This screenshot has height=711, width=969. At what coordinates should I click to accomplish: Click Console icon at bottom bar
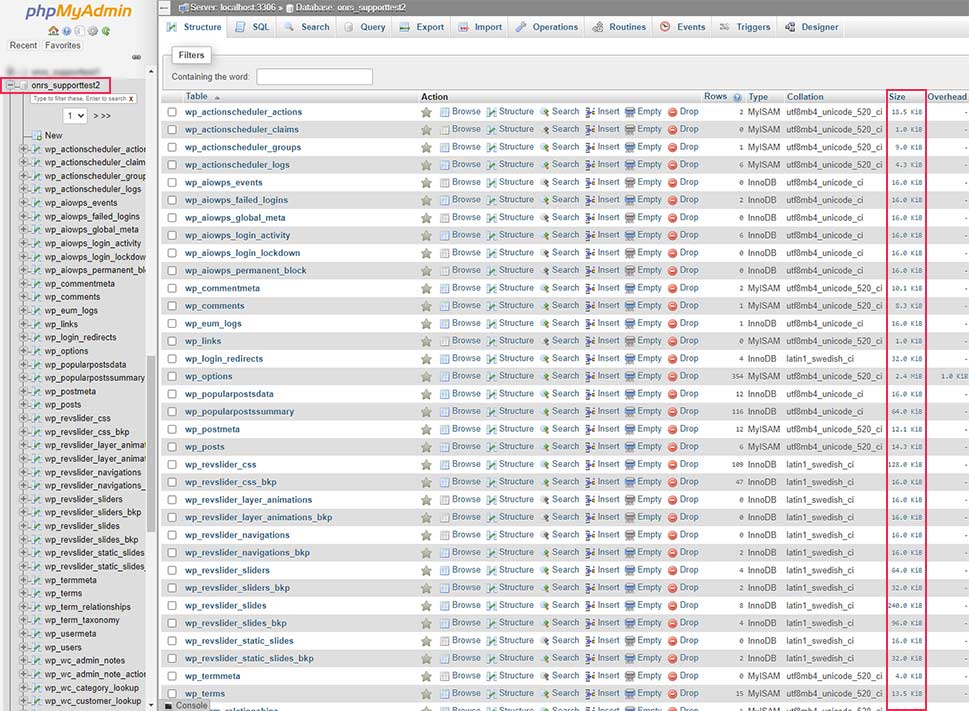point(168,705)
